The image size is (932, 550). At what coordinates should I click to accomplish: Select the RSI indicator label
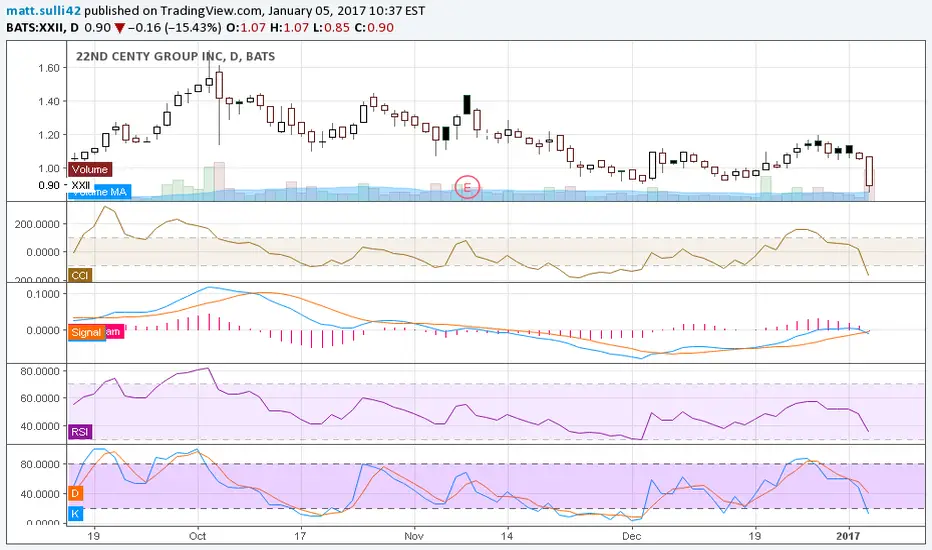[80, 432]
